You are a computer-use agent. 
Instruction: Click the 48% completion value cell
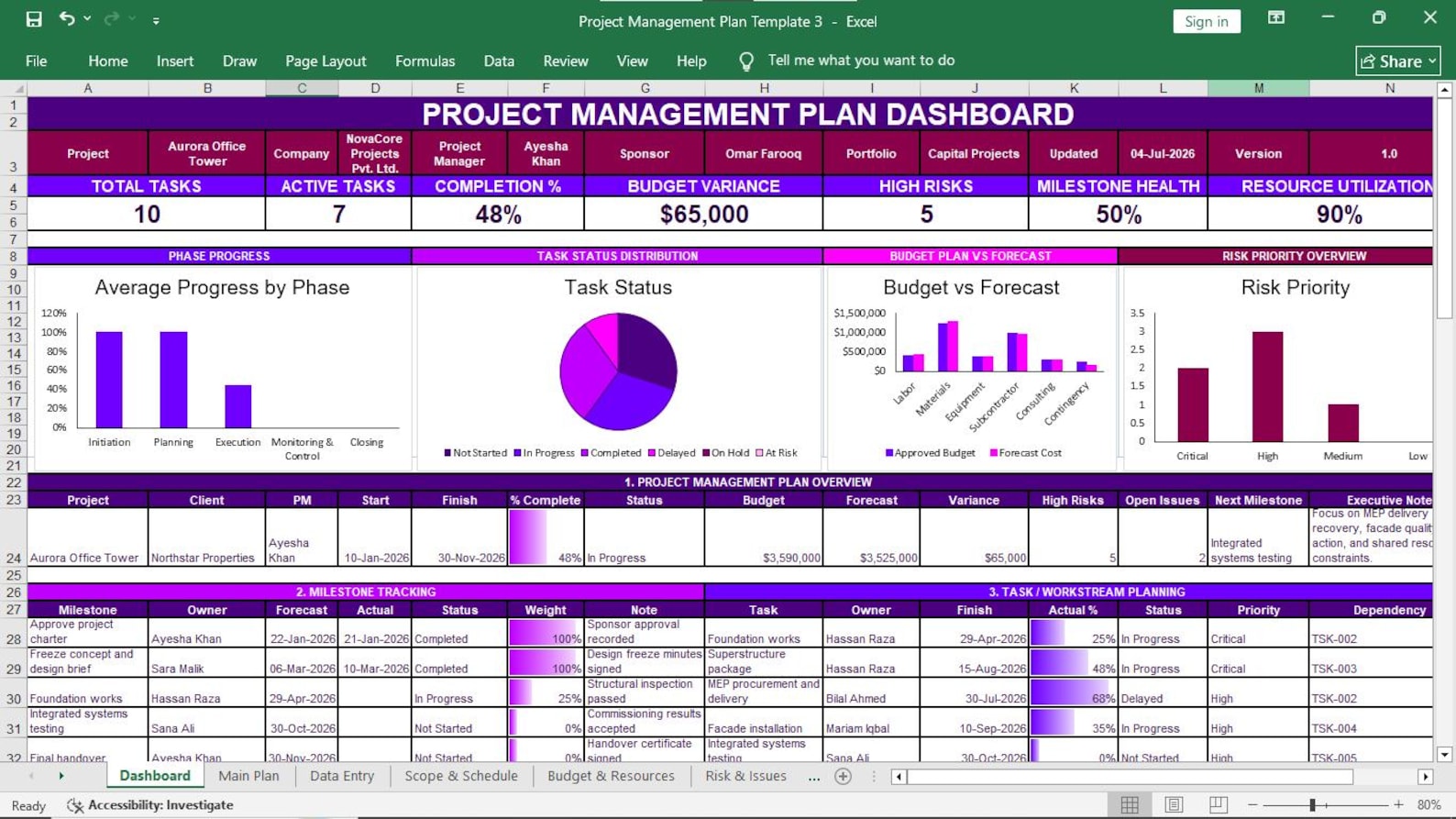click(x=498, y=215)
